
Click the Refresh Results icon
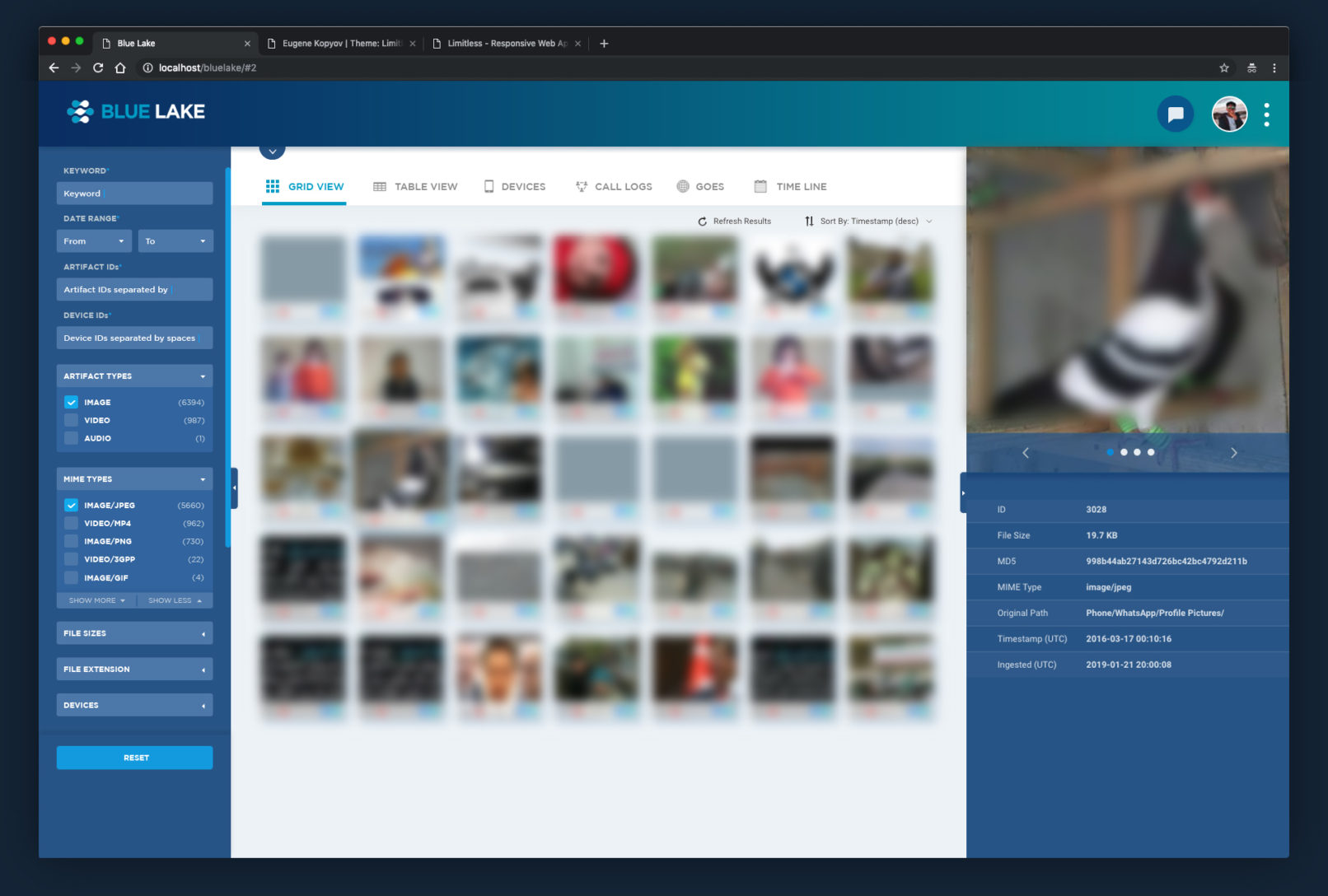(702, 222)
